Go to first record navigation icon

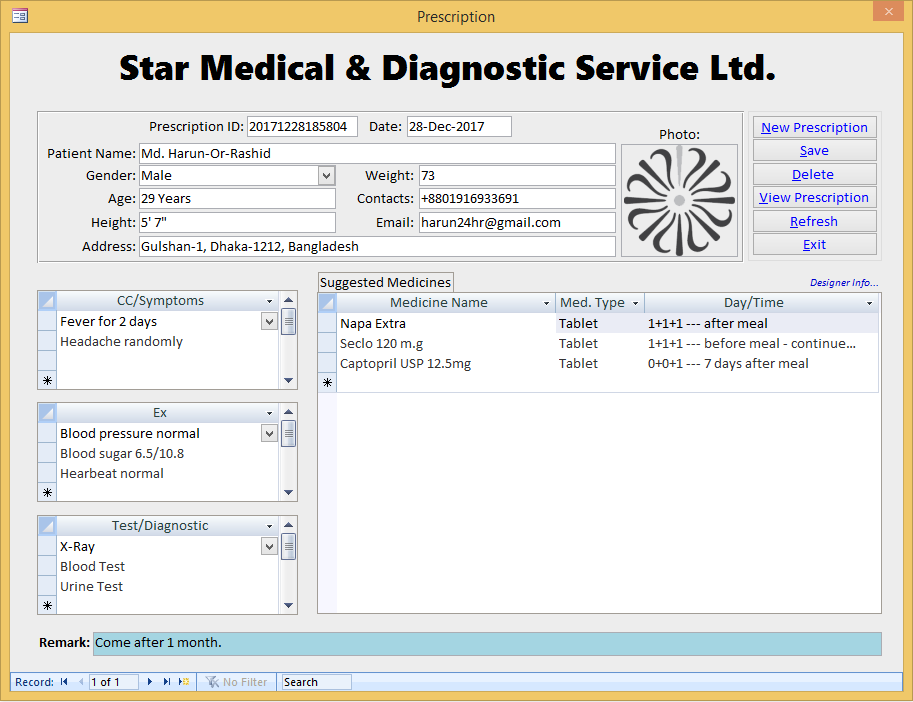[64, 682]
